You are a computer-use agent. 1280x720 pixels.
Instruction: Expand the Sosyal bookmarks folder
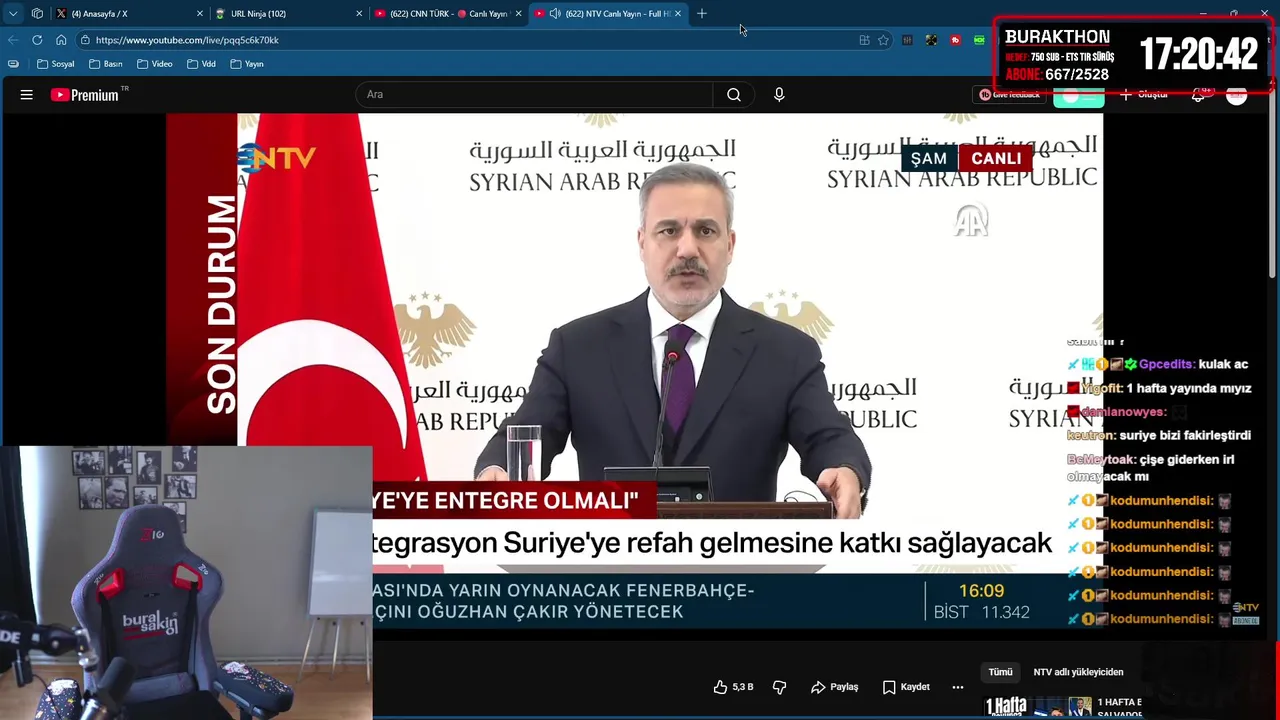(55, 64)
